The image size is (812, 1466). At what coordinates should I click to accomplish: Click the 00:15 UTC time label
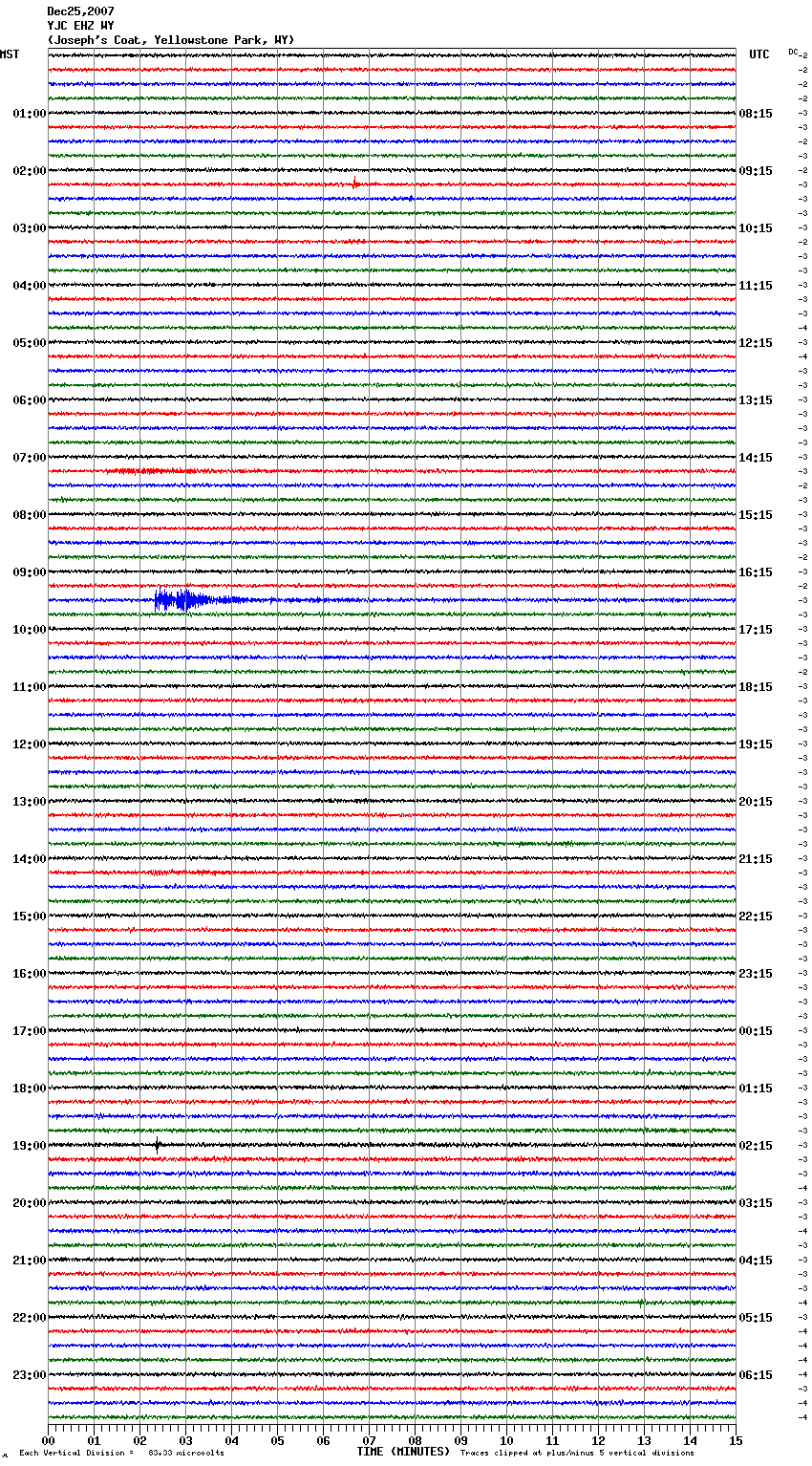coord(756,1031)
